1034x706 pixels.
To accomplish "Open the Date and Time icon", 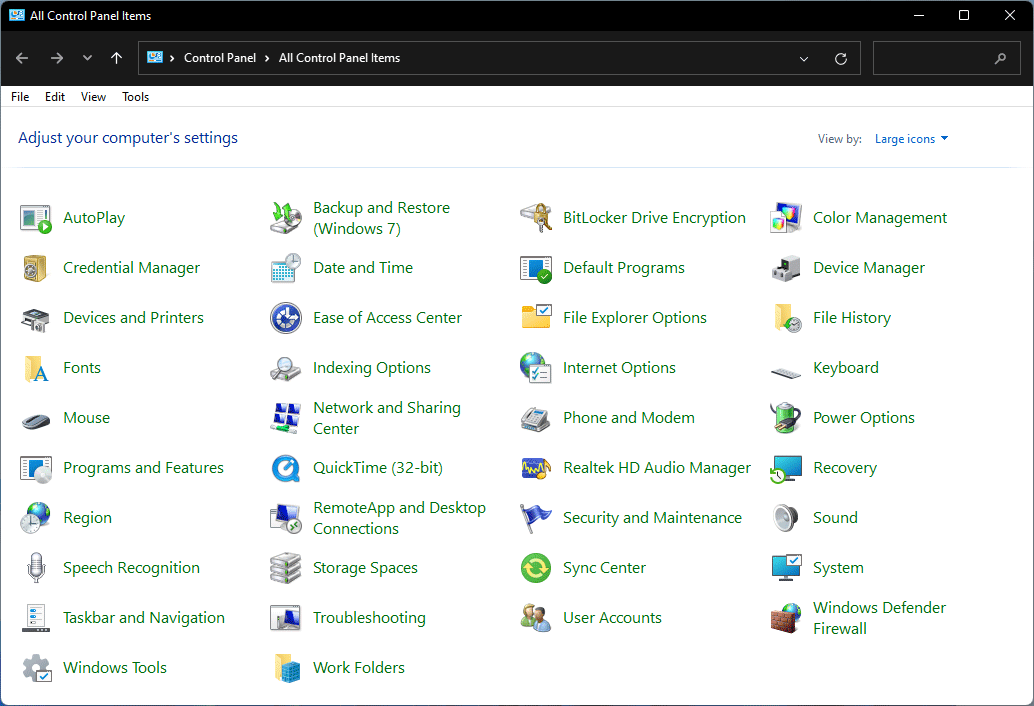I will [x=286, y=268].
